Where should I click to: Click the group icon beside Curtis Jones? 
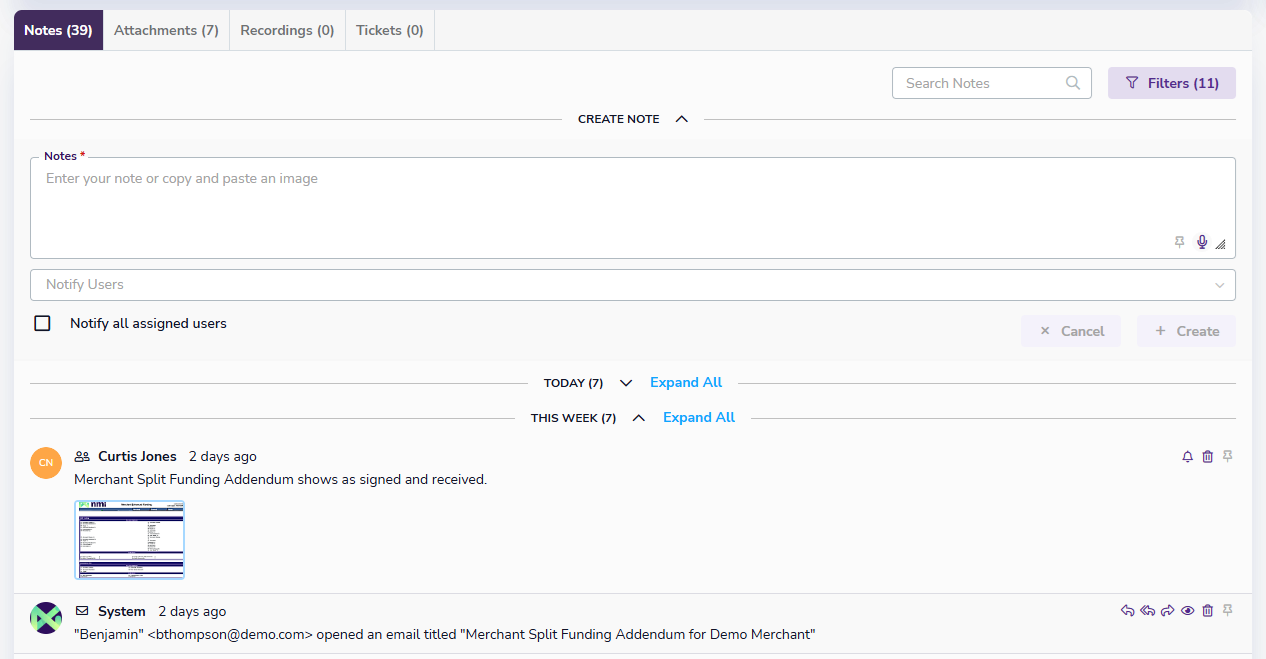(82, 457)
